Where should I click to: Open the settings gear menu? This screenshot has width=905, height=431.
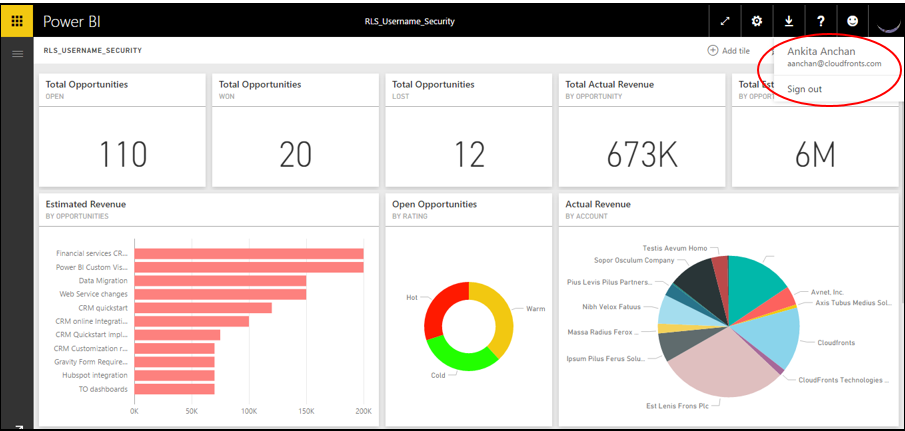[757, 21]
